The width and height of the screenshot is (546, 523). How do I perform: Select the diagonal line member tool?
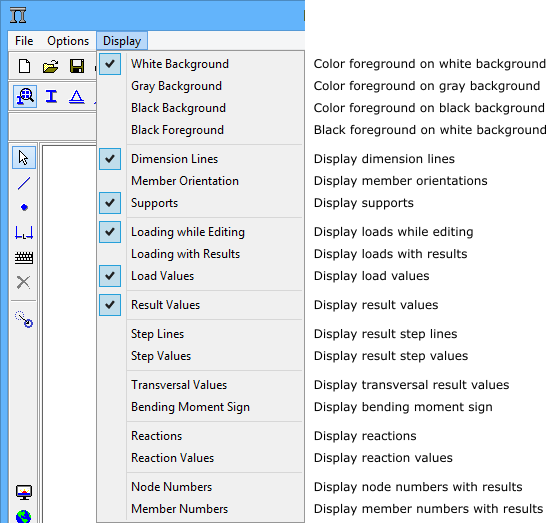[24, 183]
